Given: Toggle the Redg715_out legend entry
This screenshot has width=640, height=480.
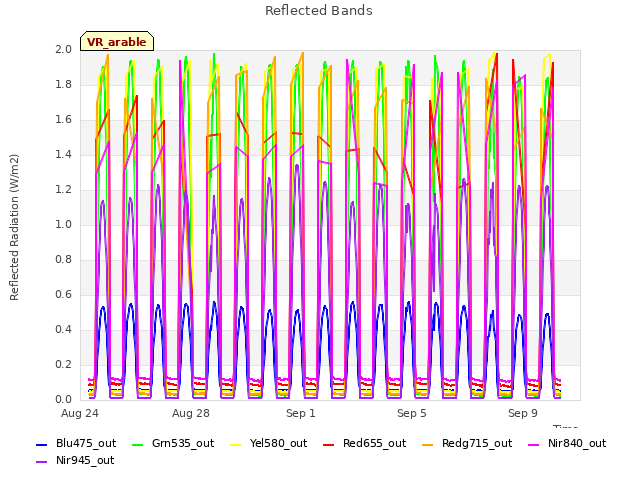Looking at the screenshot, I should (467, 444).
